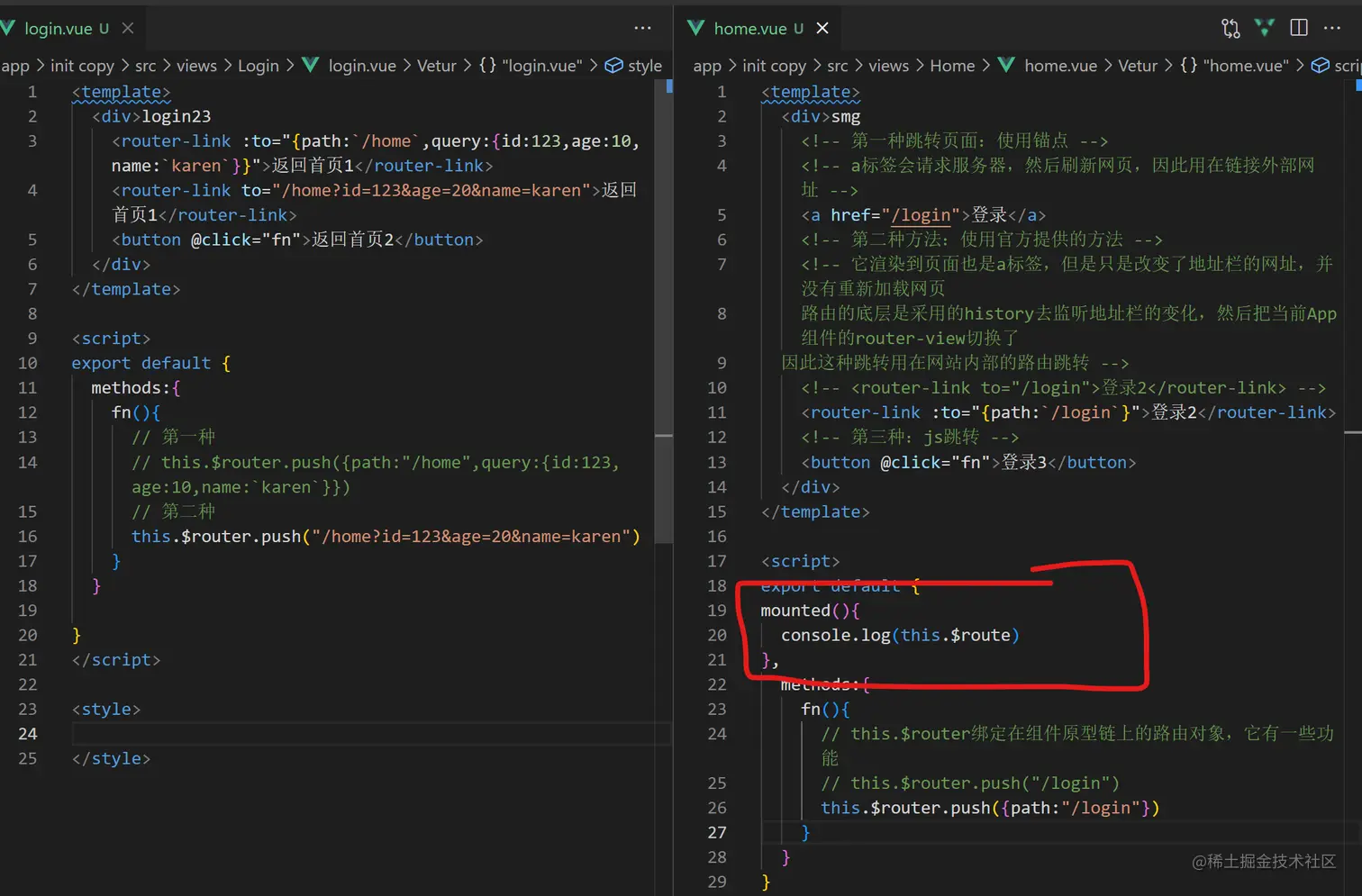Click line number 10 in the login.vue editor

click(28, 363)
